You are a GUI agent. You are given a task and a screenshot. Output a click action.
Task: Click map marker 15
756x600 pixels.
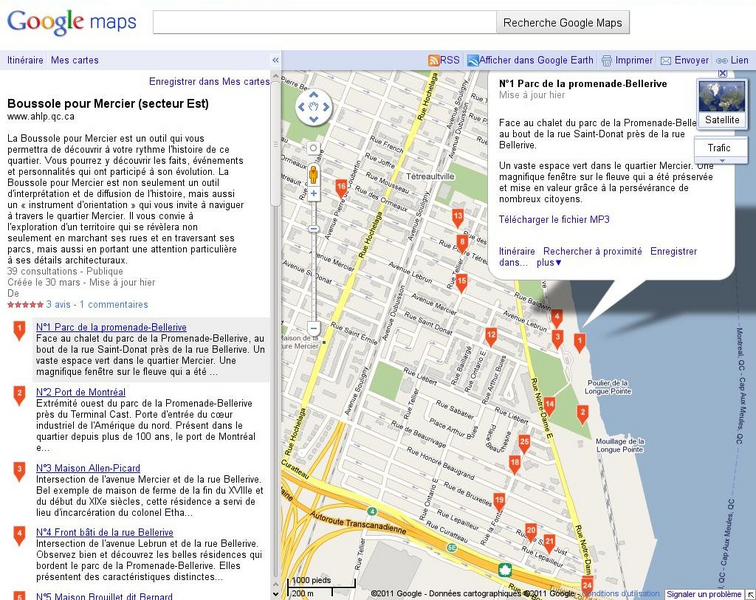point(461,283)
